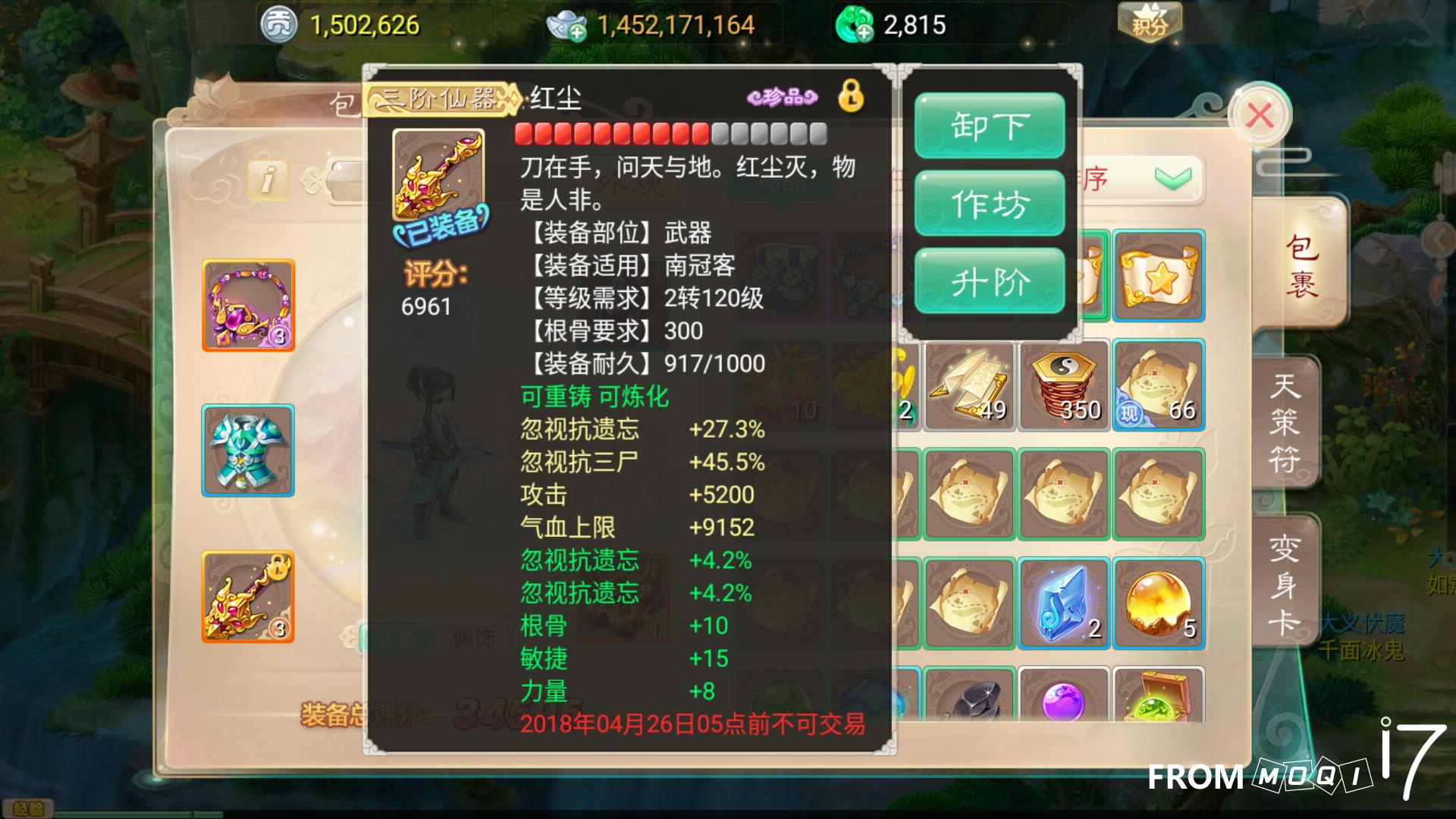Toggle the gold lock icon on 红尘

tap(851, 96)
